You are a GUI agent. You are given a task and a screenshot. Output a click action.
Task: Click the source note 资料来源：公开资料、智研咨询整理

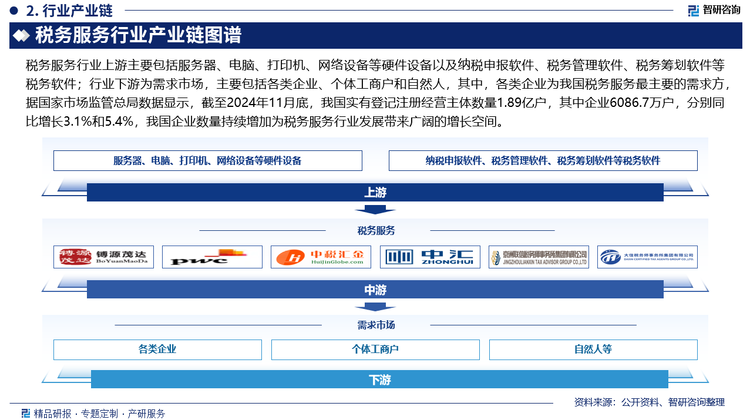click(x=650, y=402)
